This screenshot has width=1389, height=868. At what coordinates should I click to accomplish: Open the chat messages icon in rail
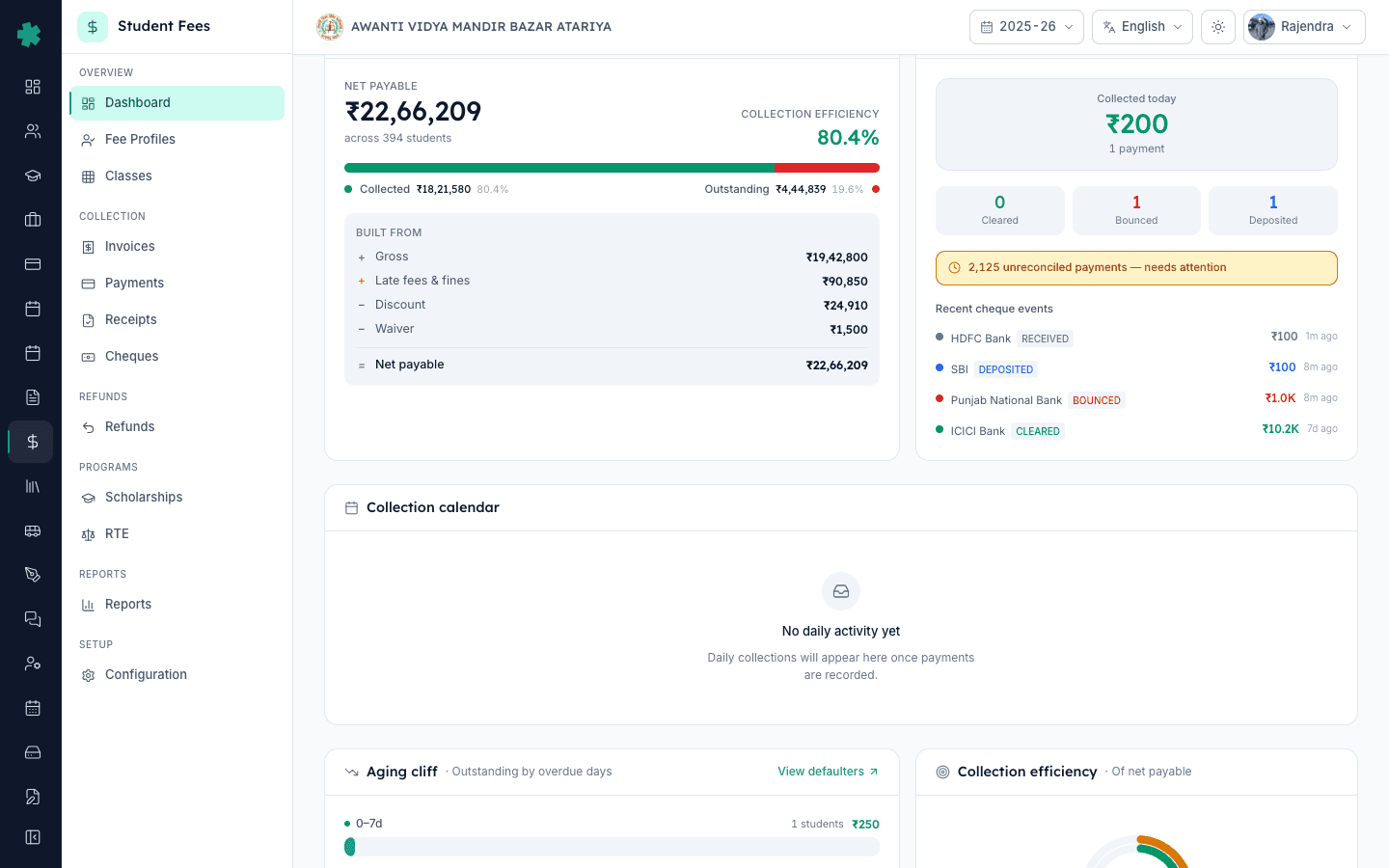click(x=33, y=619)
